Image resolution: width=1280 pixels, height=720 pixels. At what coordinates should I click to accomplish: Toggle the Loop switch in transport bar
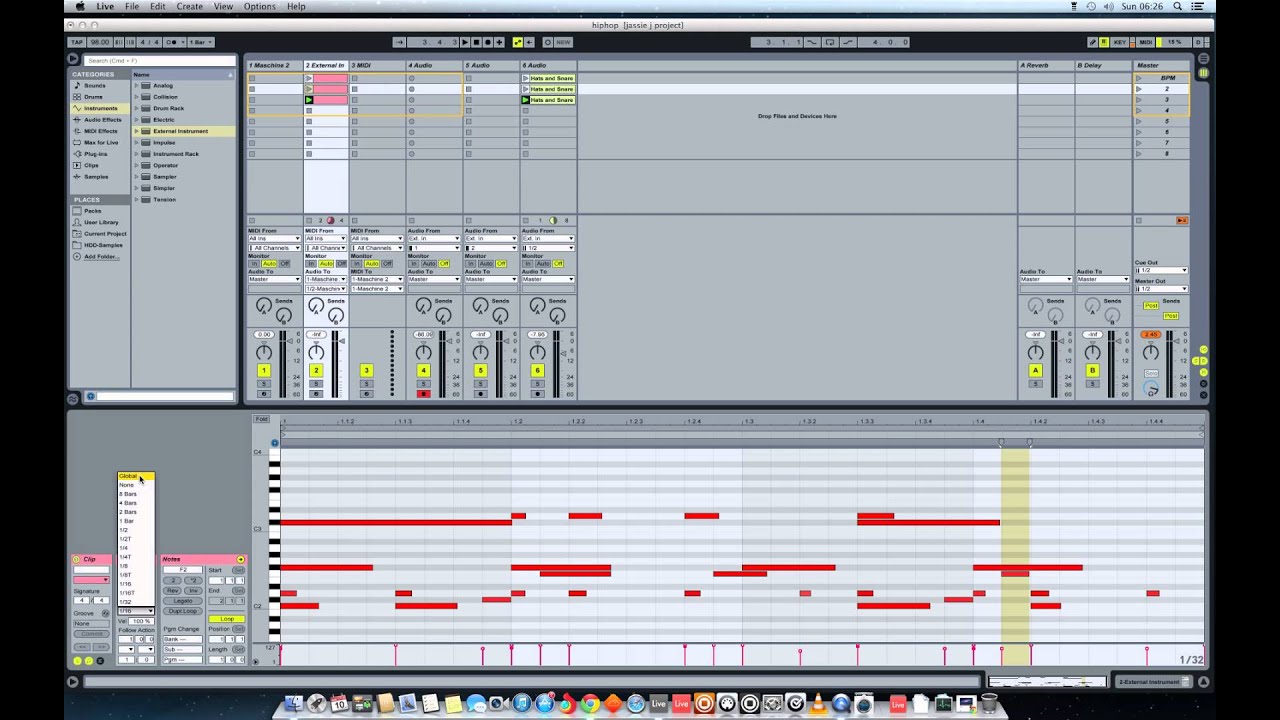coord(829,42)
